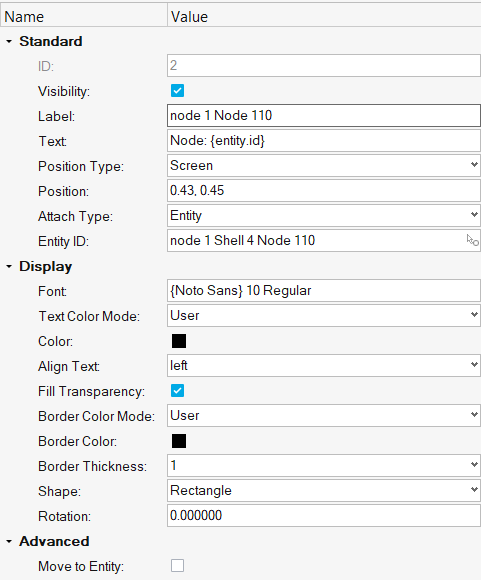
Task: Enable the Move to Entity checkbox
Action: click(178, 566)
